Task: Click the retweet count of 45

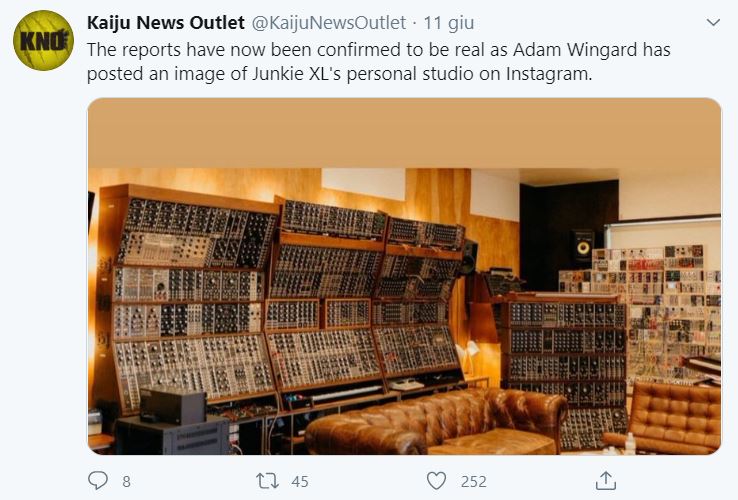Action: [300, 482]
